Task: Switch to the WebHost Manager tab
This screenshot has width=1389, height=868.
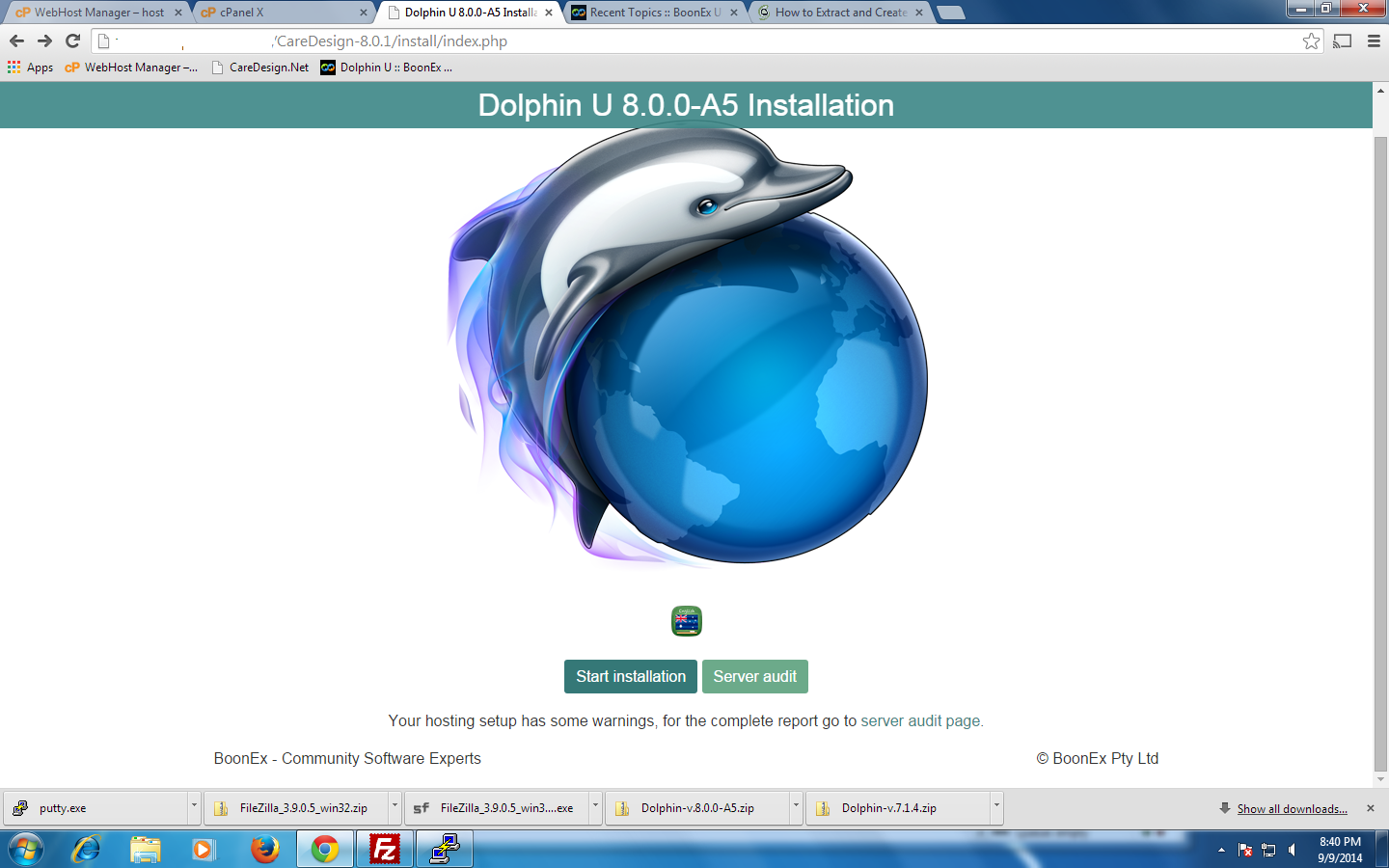Action: click(96, 13)
